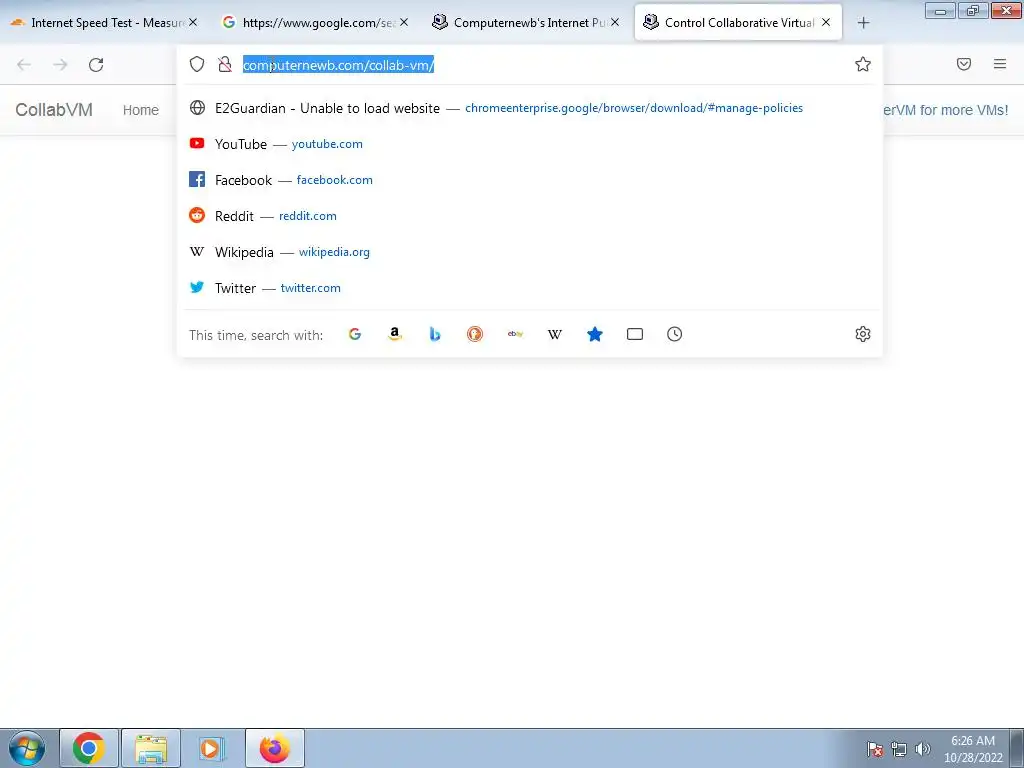Click the insecure connection padlock icon
The width and height of the screenshot is (1024, 768).
pos(225,64)
